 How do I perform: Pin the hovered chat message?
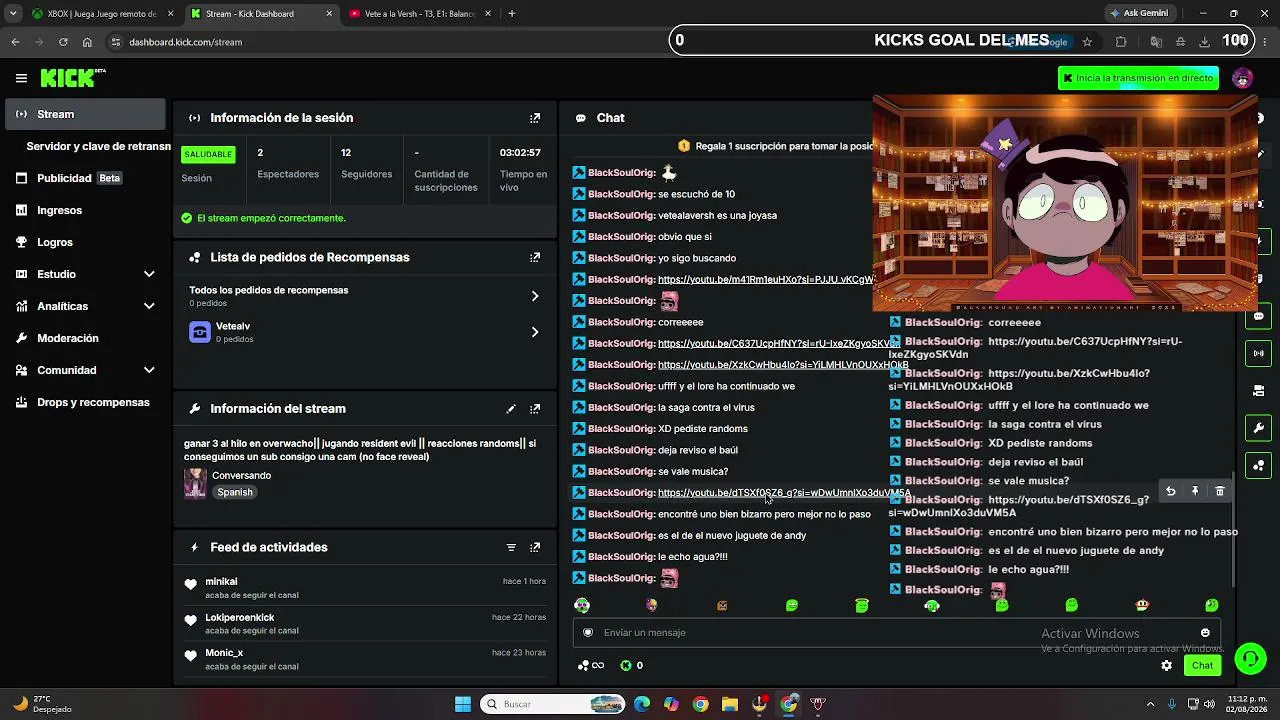(x=1195, y=491)
